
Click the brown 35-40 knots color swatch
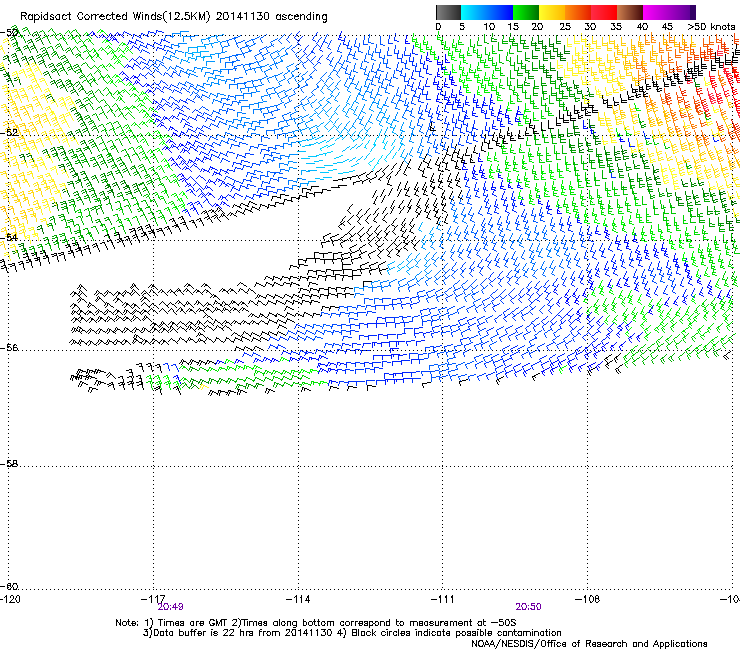click(630, 12)
